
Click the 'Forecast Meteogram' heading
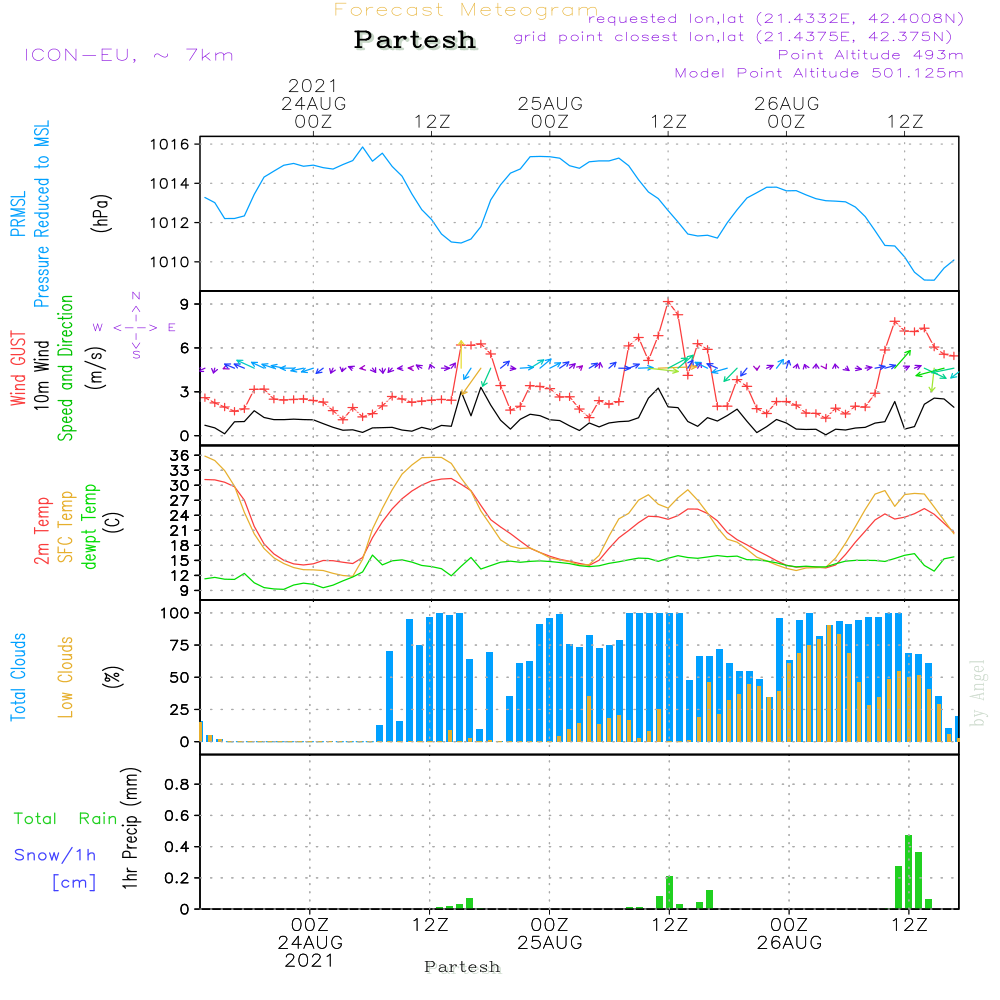(x=466, y=10)
